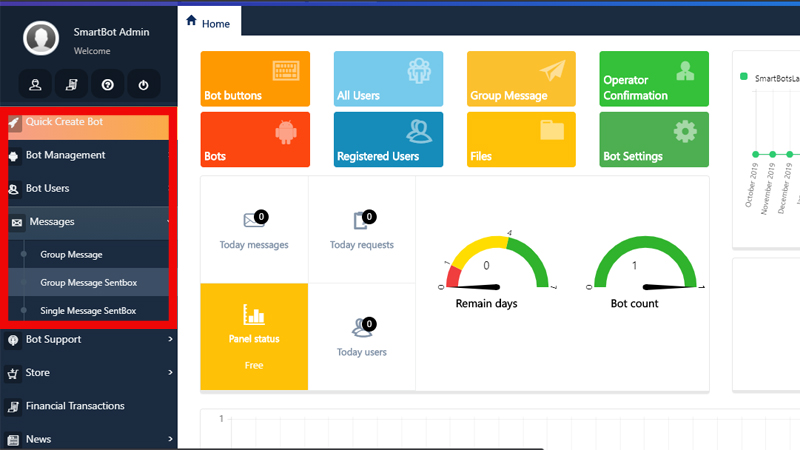This screenshot has width=800, height=450.
Task: Open the help question mark icon
Action: 107,85
